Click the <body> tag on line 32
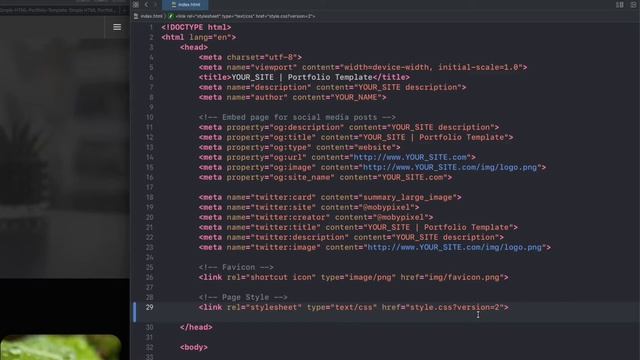Viewport: 640px width, 360px height. 193,347
